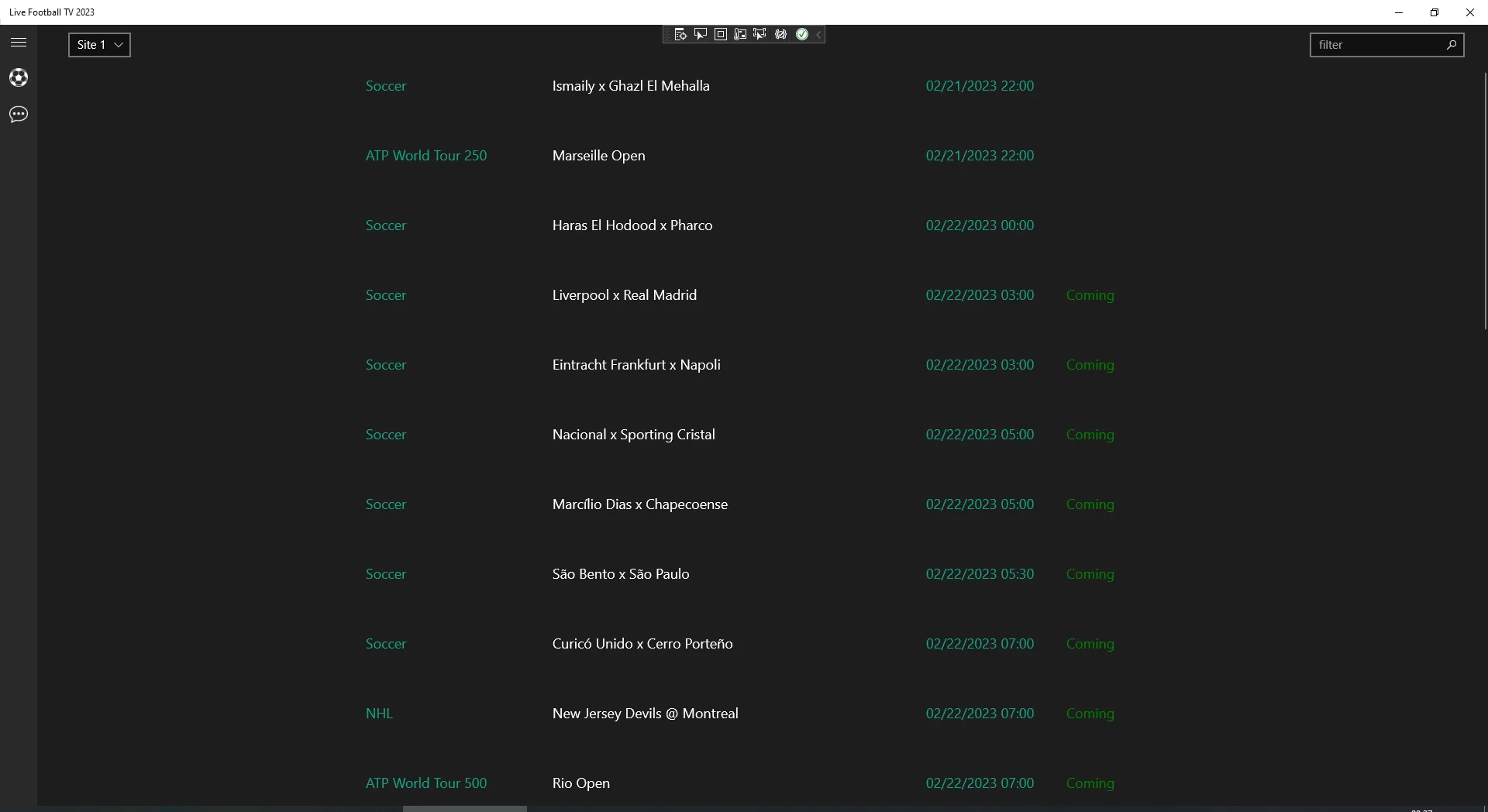
Task: Select the Ismaily x Ghazl El Mehalla match
Action: [631, 86]
